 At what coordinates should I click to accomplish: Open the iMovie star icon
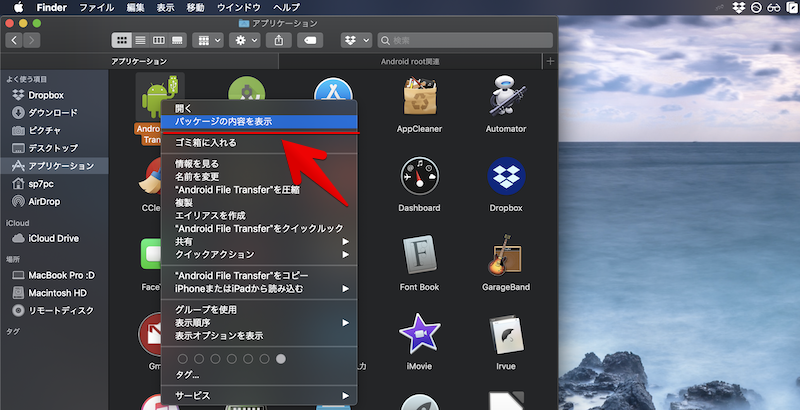pos(419,336)
